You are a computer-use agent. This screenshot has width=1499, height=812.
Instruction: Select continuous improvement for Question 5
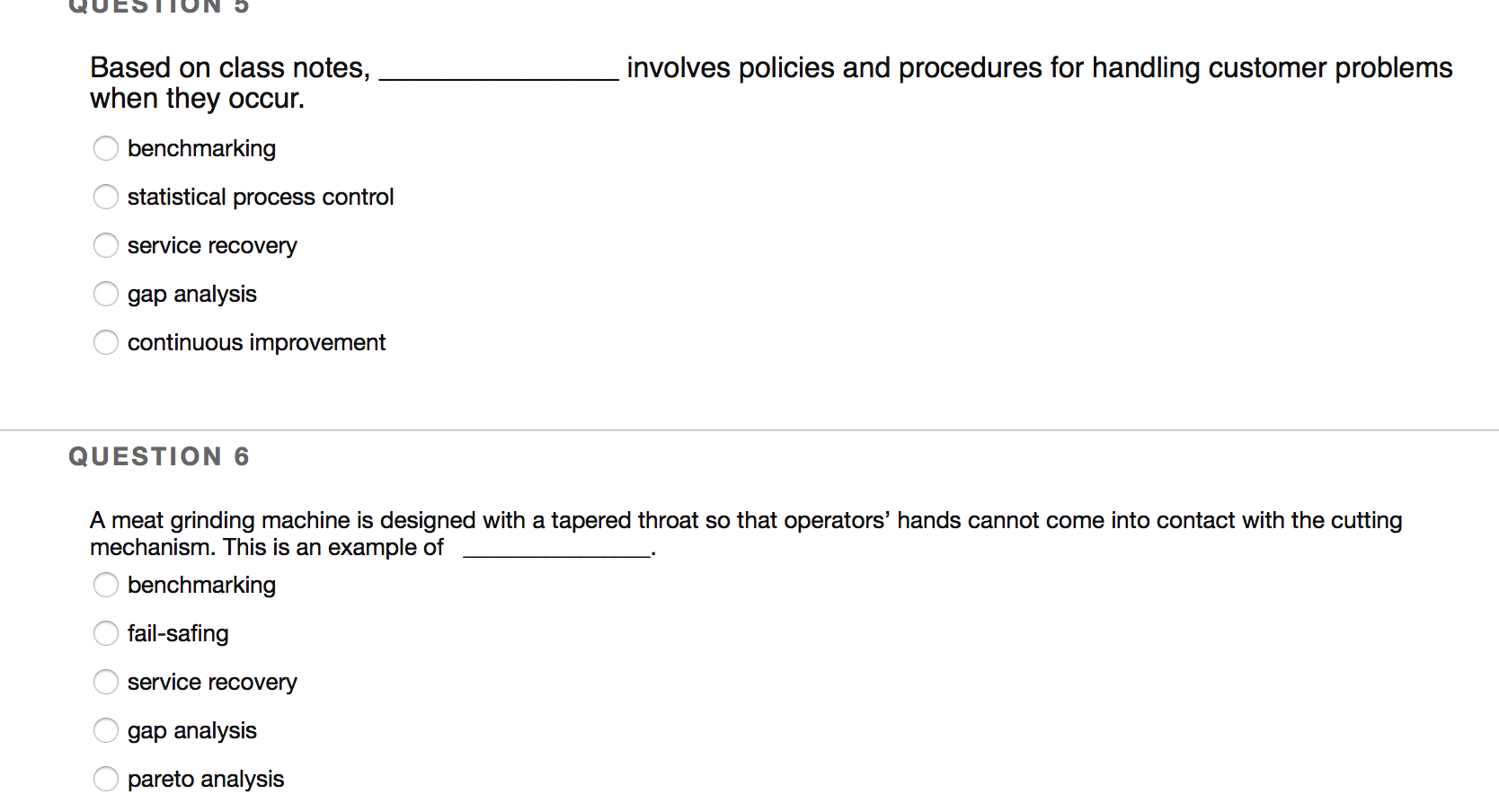click(x=106, y=342)
